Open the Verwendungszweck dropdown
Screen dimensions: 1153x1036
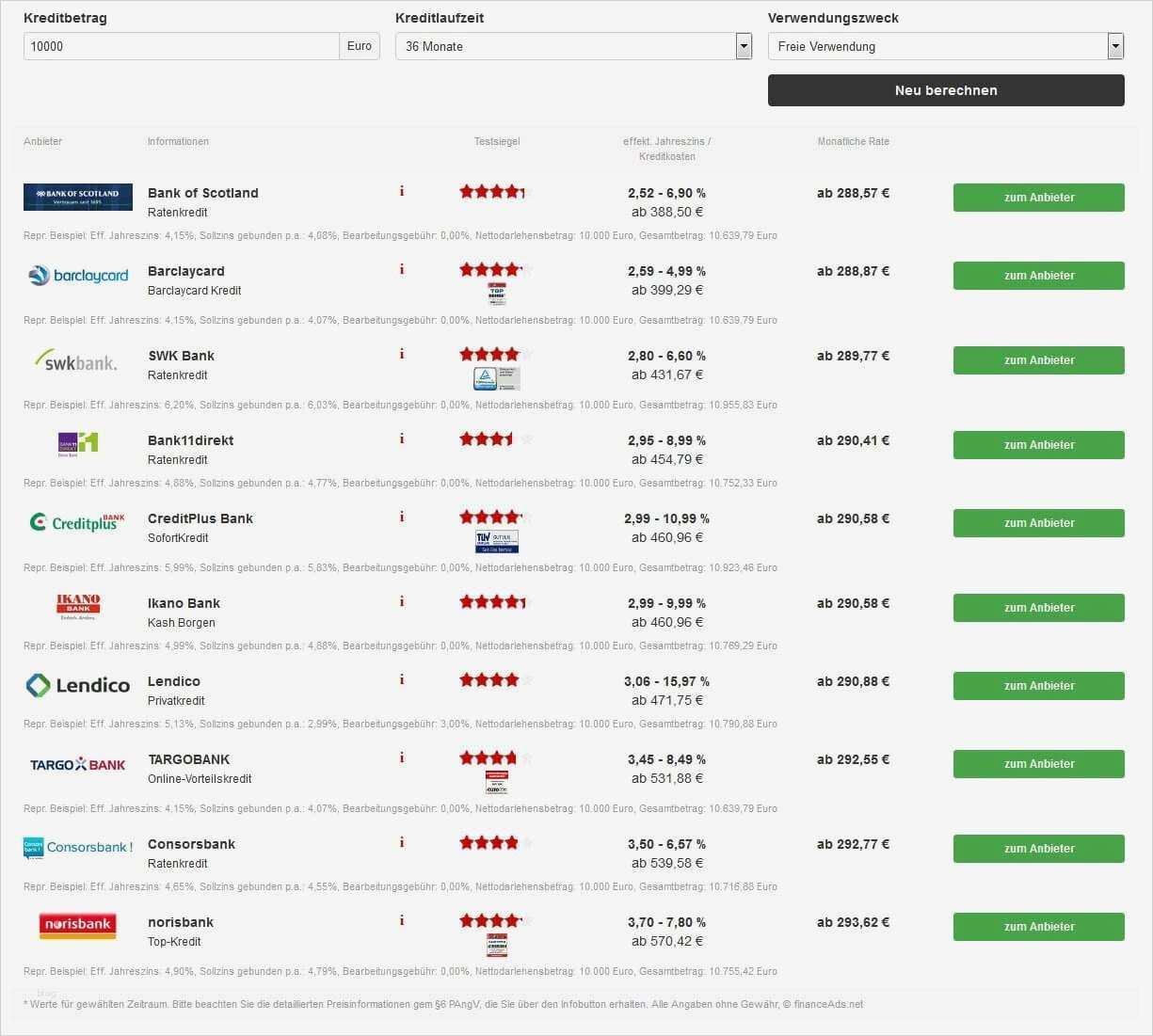point(946,46)
